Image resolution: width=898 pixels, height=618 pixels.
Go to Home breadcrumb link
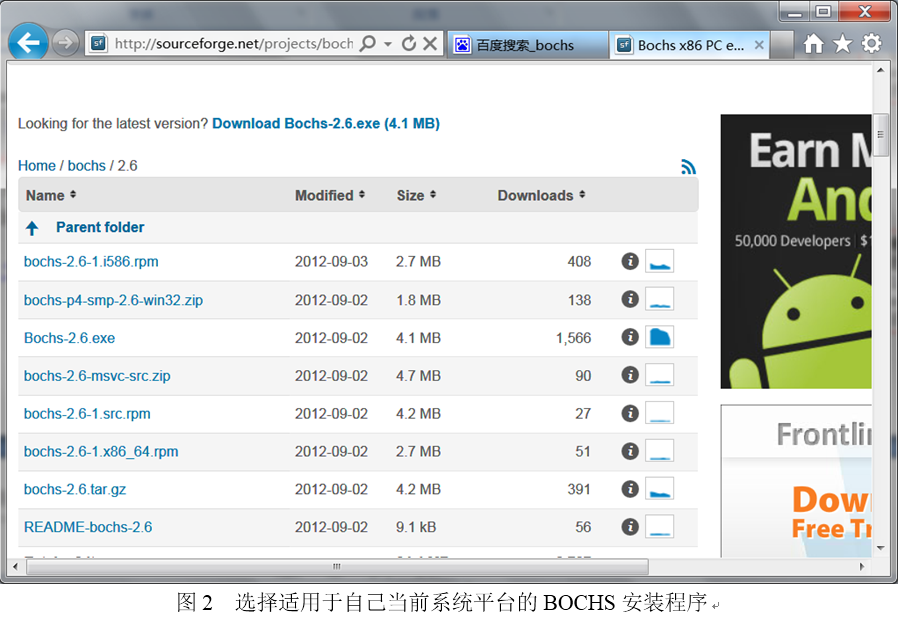(37, 166)
